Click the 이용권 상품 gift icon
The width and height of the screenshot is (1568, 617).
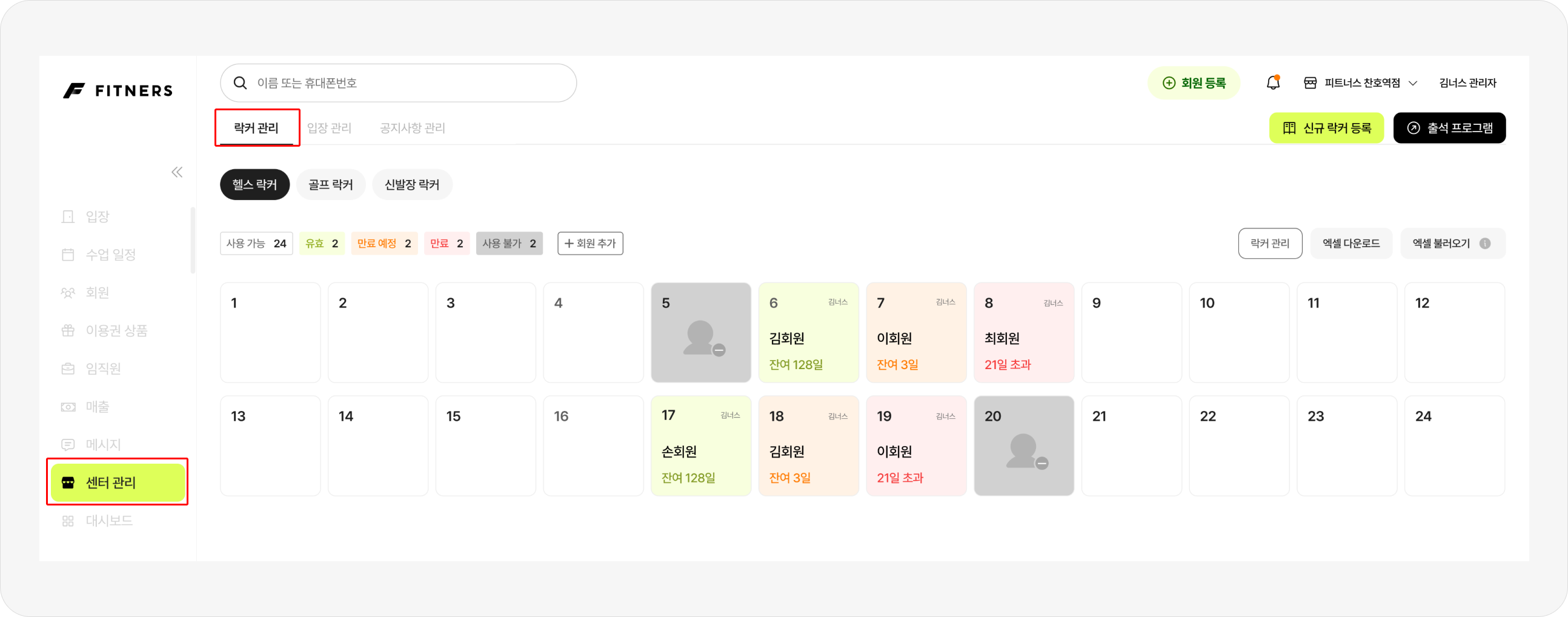68,331
